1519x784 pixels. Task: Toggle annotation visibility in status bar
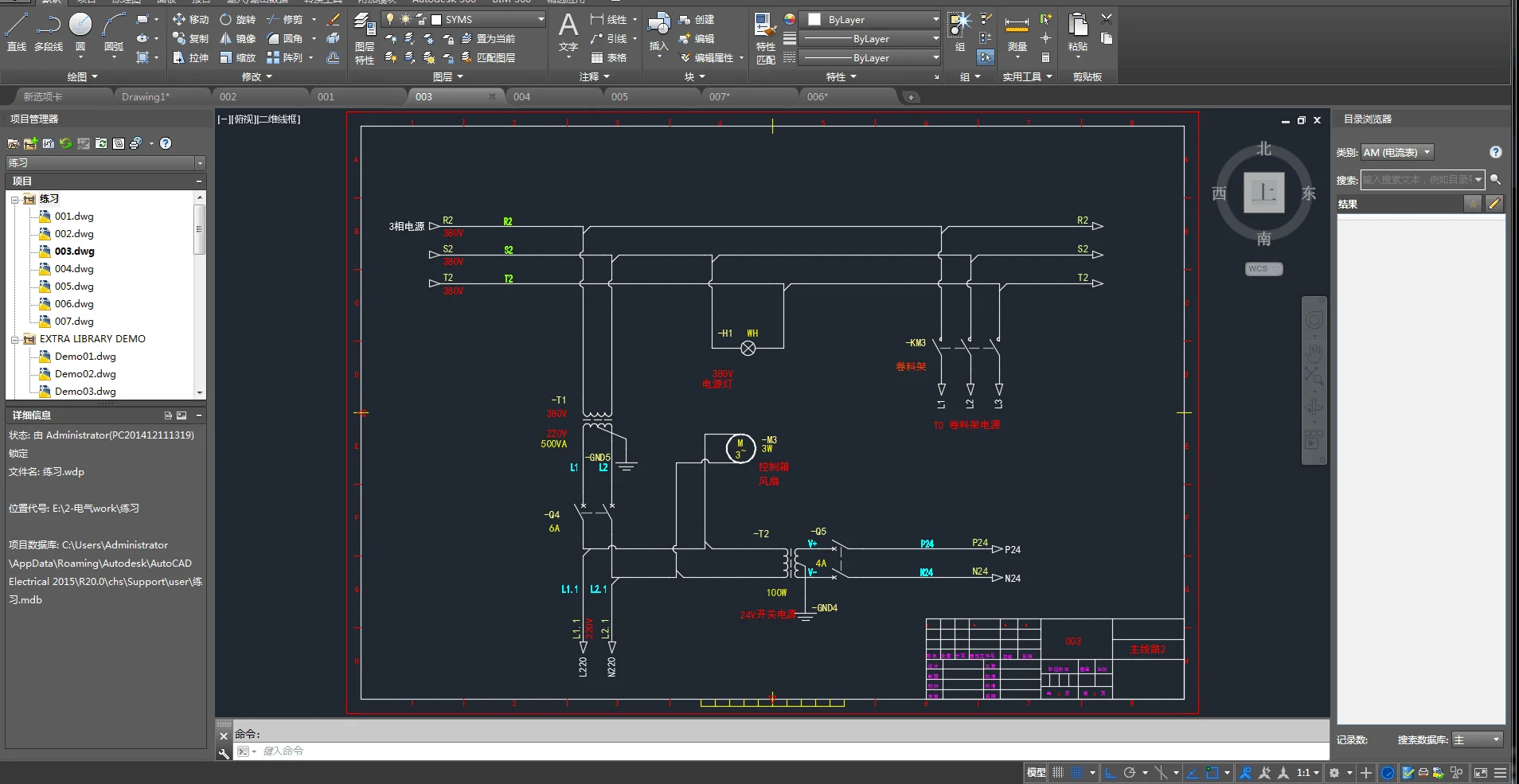[1246, 772]
